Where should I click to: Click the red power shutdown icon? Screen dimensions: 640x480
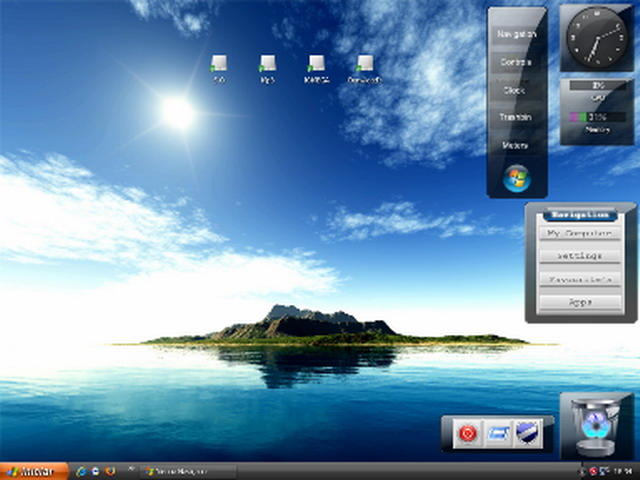(x=467, y=433)
